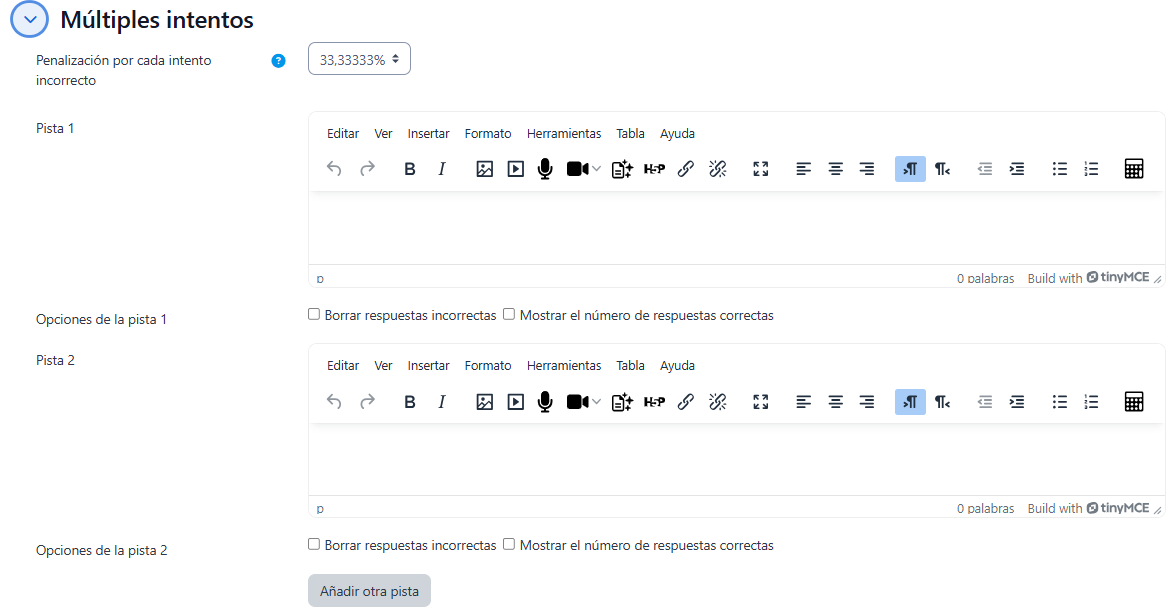Apply numbered list in Pista 2 editor
This screenshot has width=1176, height=613.
1092,401
